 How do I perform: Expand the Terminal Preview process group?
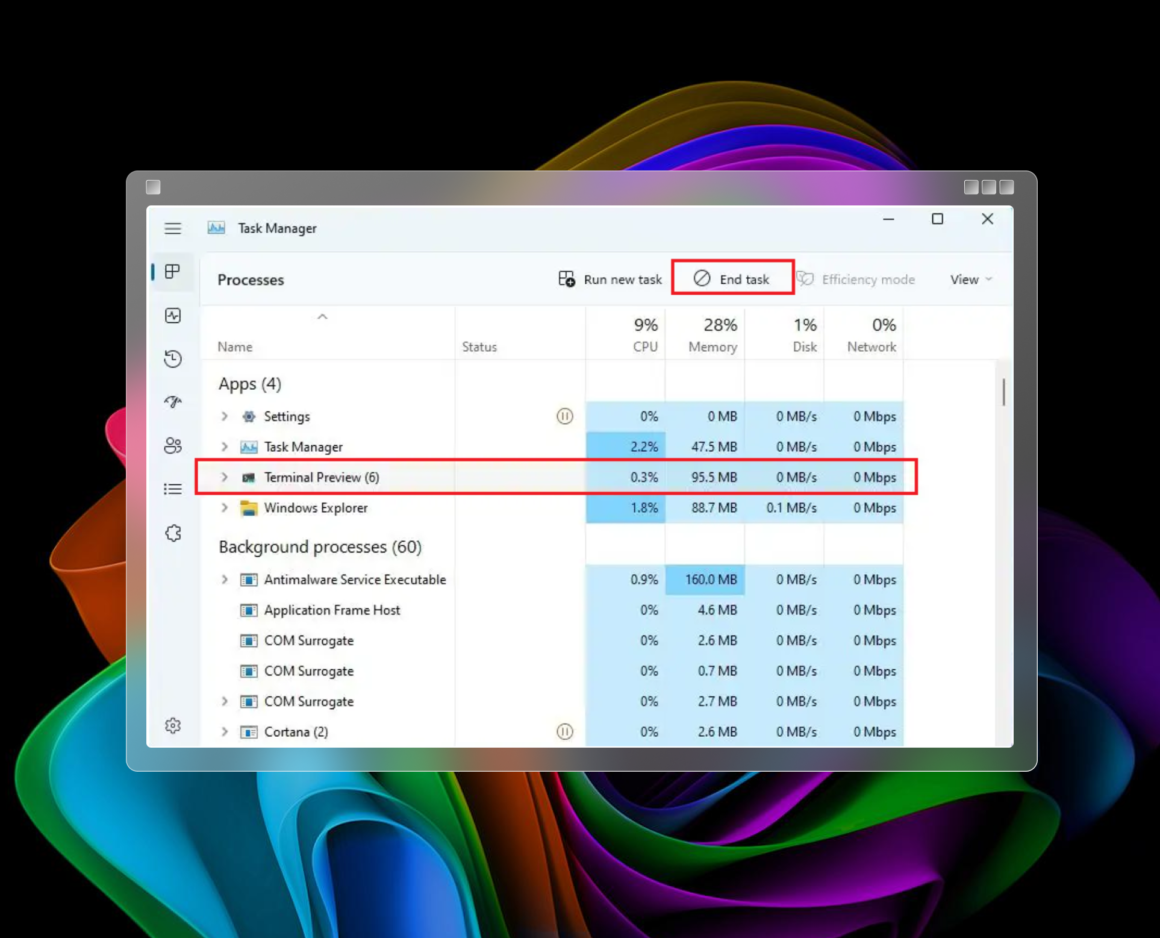224,477
